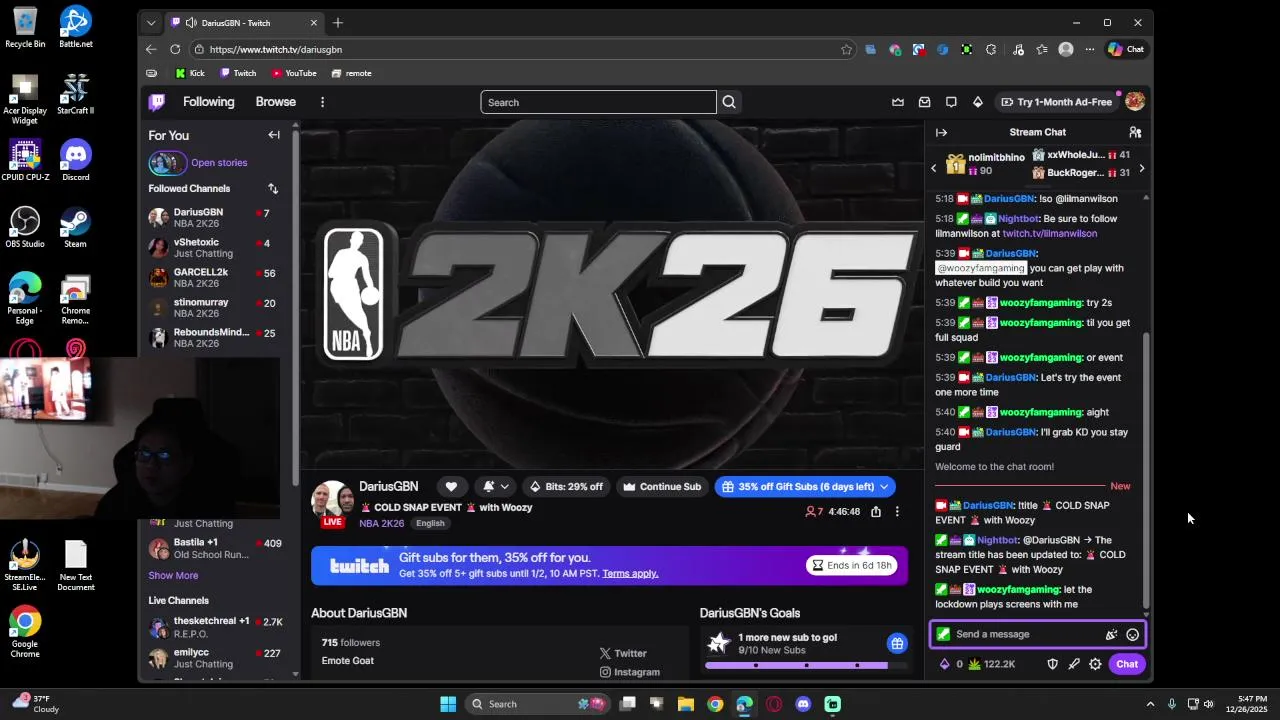Open the Following tab

click(208, 102)
